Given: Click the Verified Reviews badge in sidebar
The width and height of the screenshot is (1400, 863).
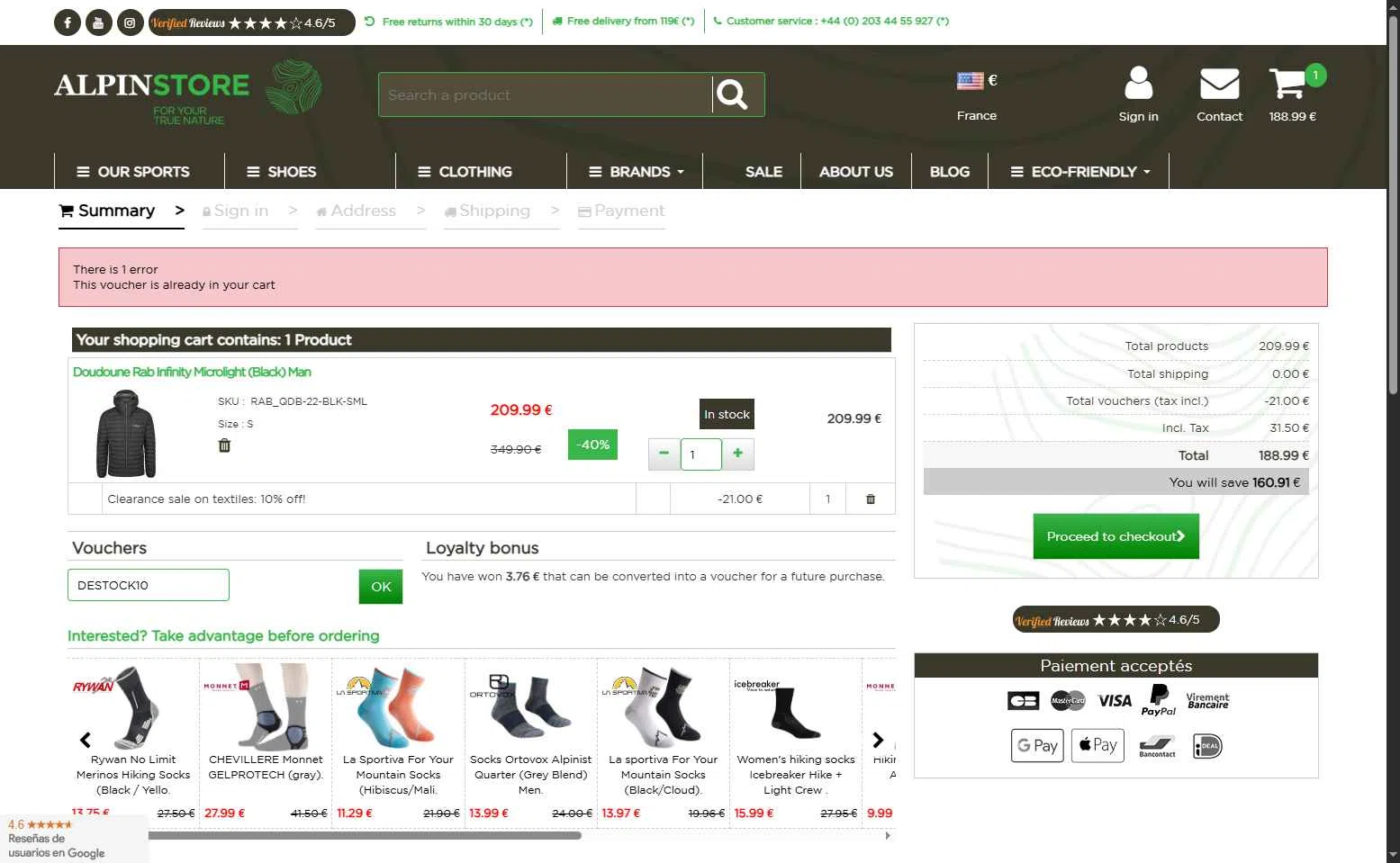Looking at the screenshot, I should coord(1115,619).
